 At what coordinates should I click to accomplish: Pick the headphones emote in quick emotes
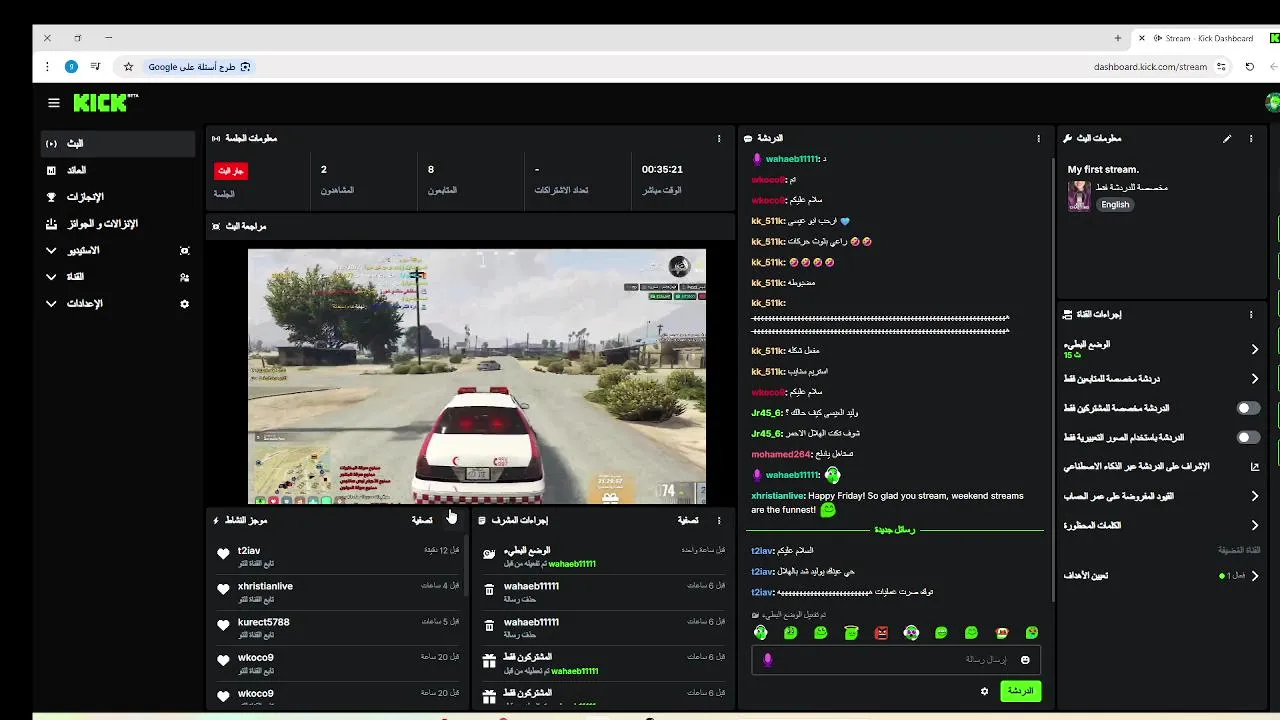point(761,633)
